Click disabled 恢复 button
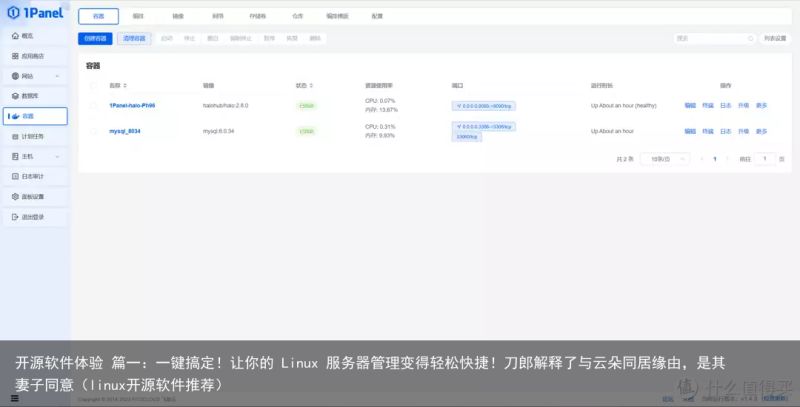Viewport: 800px width, 407px height. [292, 38]
